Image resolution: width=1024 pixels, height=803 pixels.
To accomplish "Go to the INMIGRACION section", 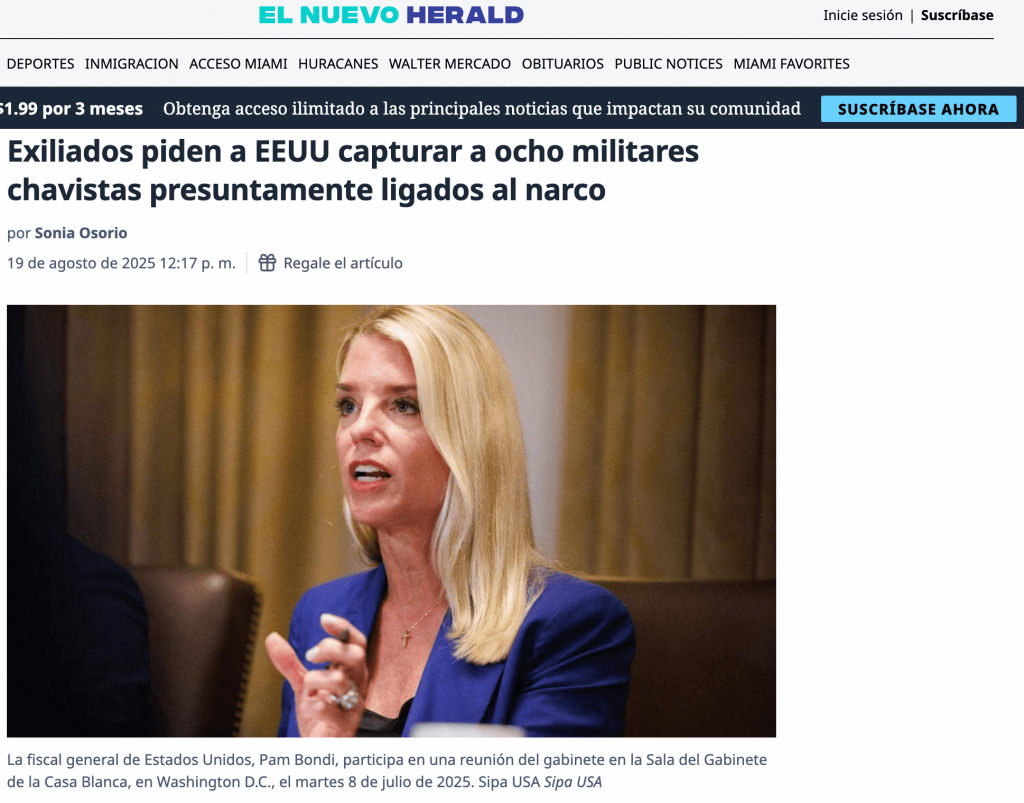I will 131,64.
